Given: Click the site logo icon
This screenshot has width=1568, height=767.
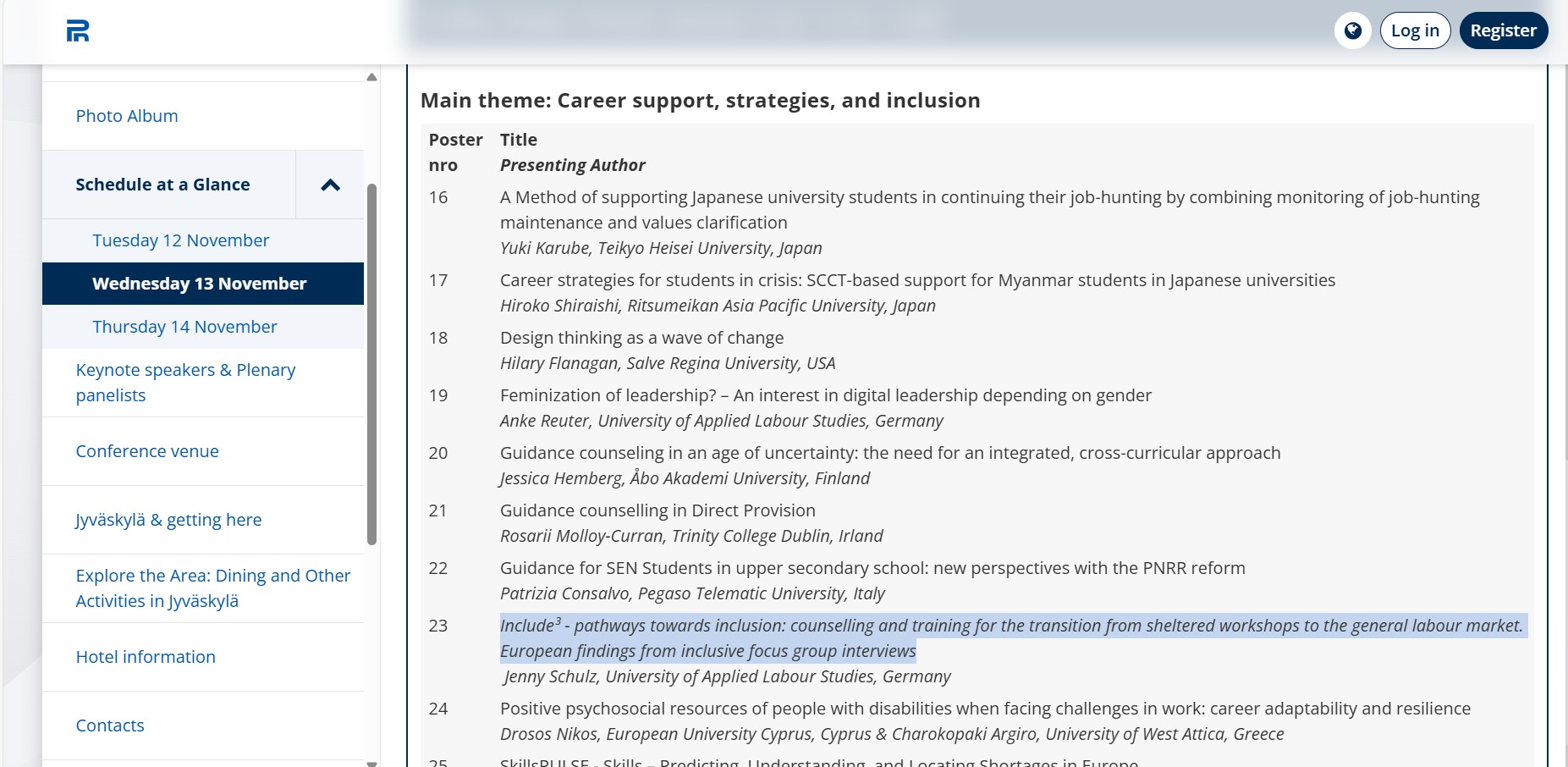Looking at the screenshot, I should tap(78, 31).
